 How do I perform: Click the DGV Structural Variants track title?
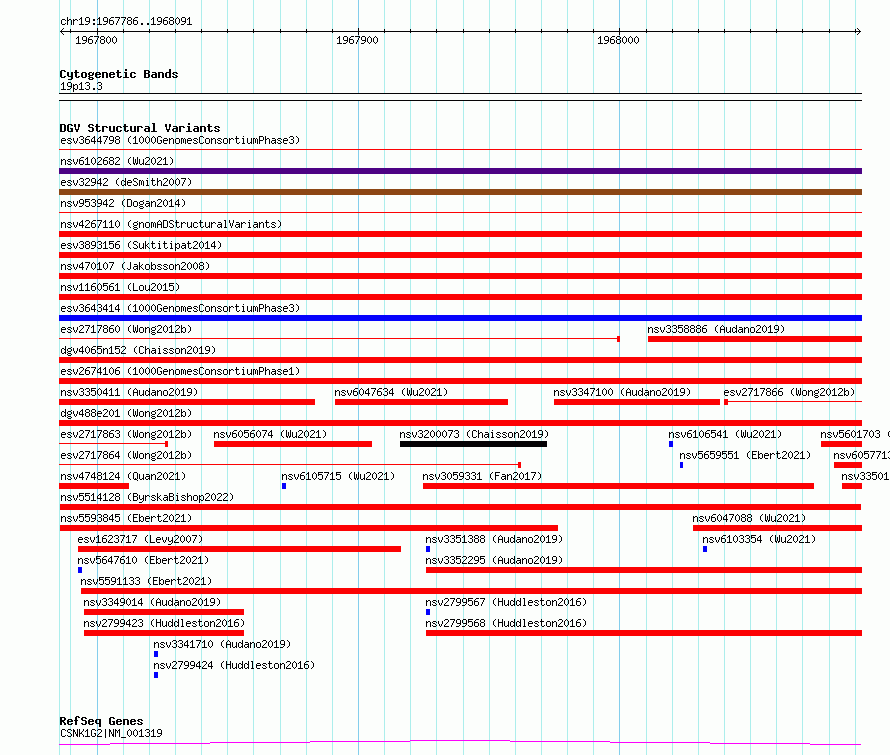[x=140, y=128]
